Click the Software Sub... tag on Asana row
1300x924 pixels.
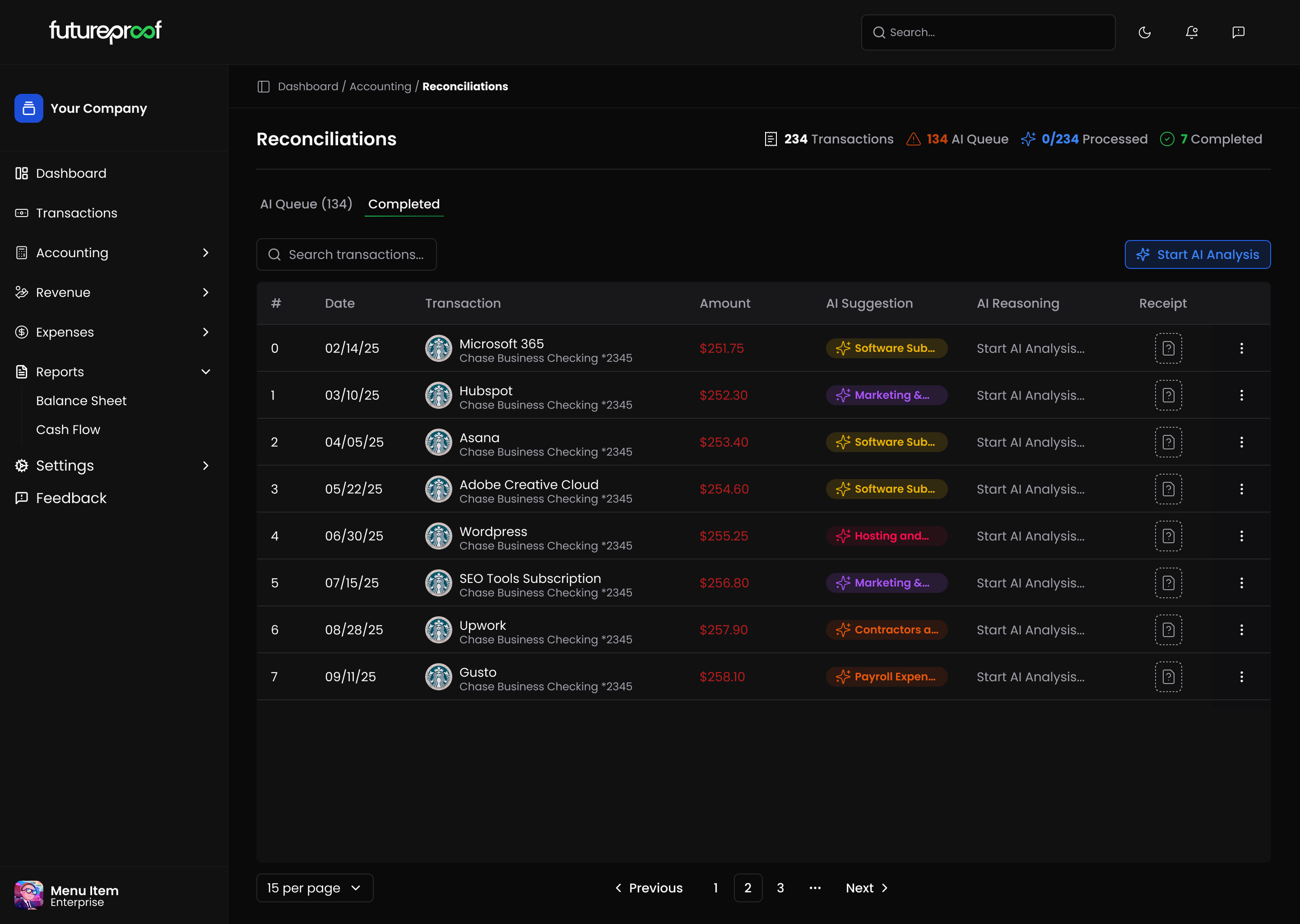886,442
